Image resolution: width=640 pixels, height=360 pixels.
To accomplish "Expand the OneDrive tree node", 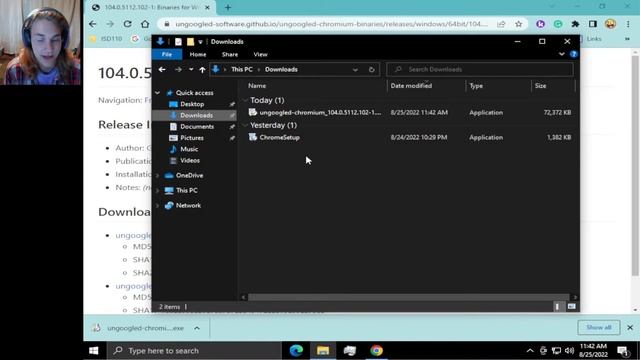I will pyautogui.click(x=158, y=176).
